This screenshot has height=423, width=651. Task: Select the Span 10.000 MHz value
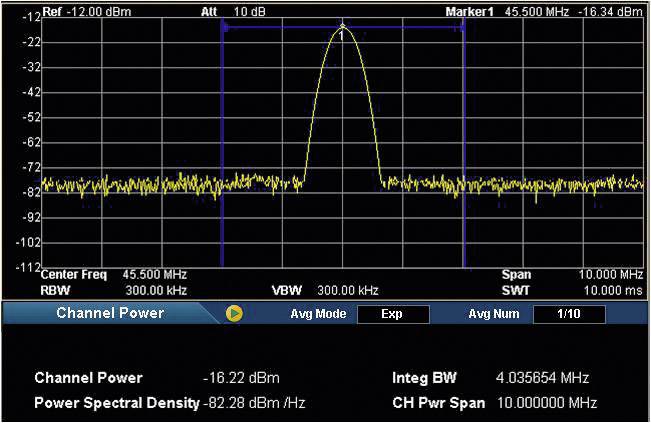[610, 274]
